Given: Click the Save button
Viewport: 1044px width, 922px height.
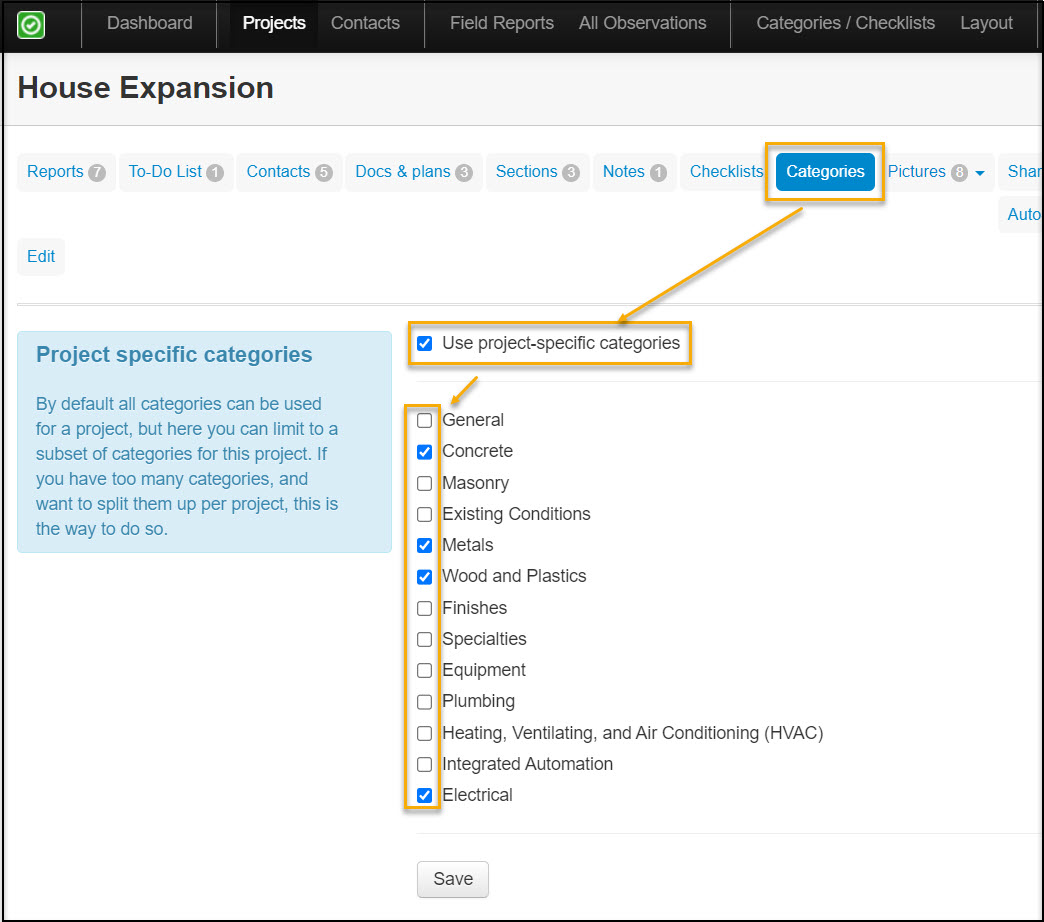Looking at the screenshot, I should point(452,879).
